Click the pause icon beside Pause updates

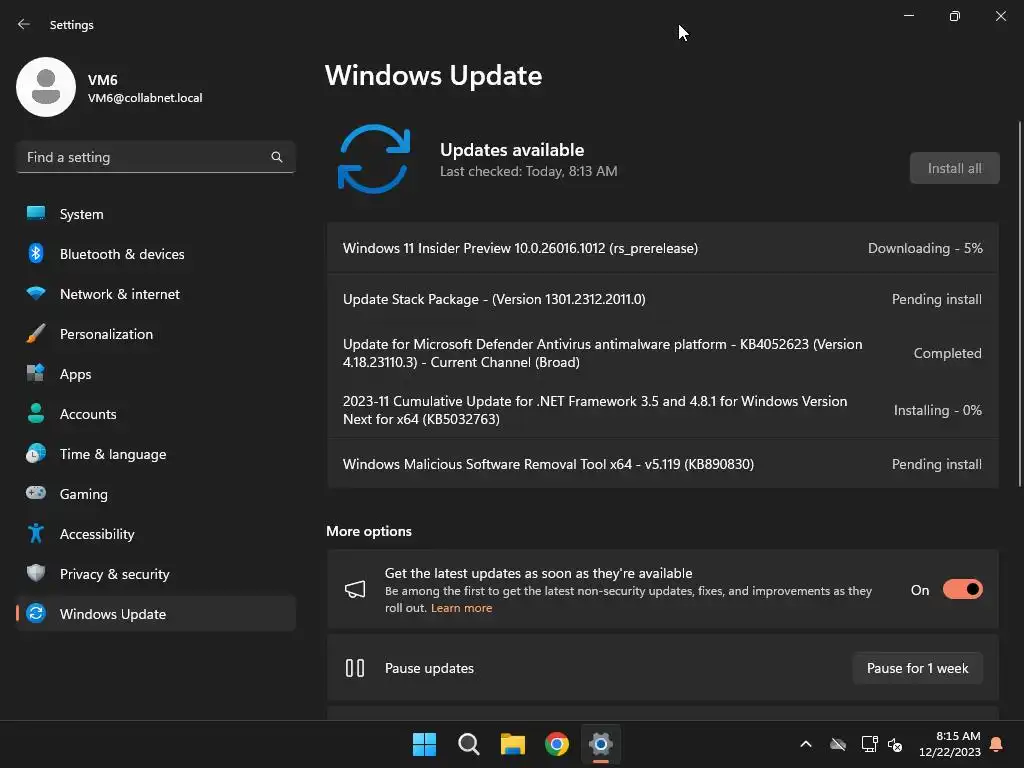coord(355,668)
